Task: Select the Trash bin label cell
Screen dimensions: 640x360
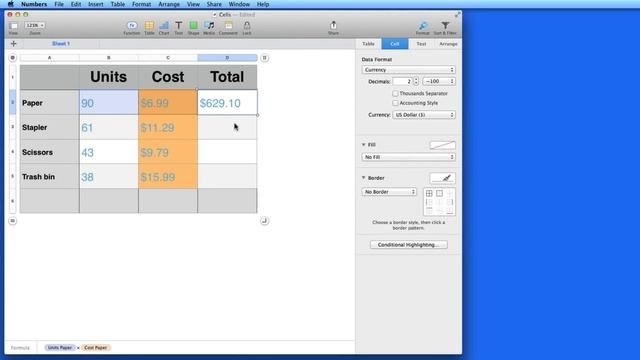Action: point(49,176)
